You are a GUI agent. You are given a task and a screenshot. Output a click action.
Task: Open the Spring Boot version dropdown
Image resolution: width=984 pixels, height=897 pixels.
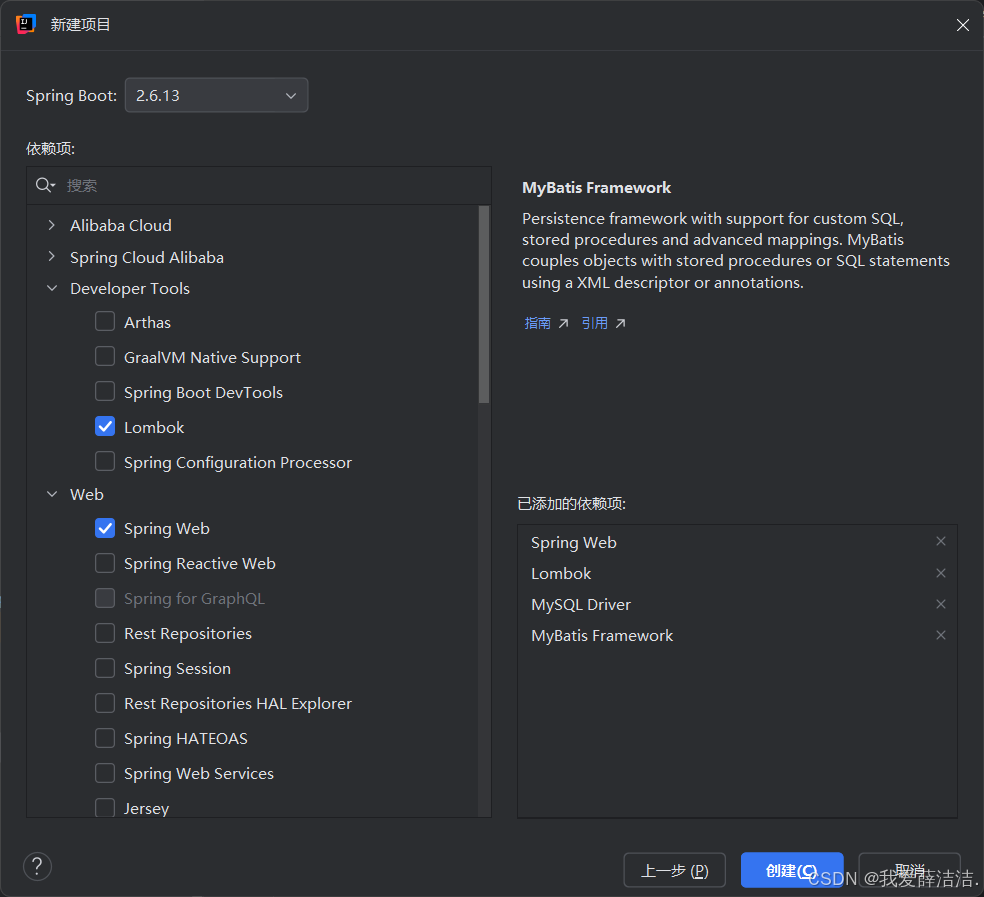(216, 95)
